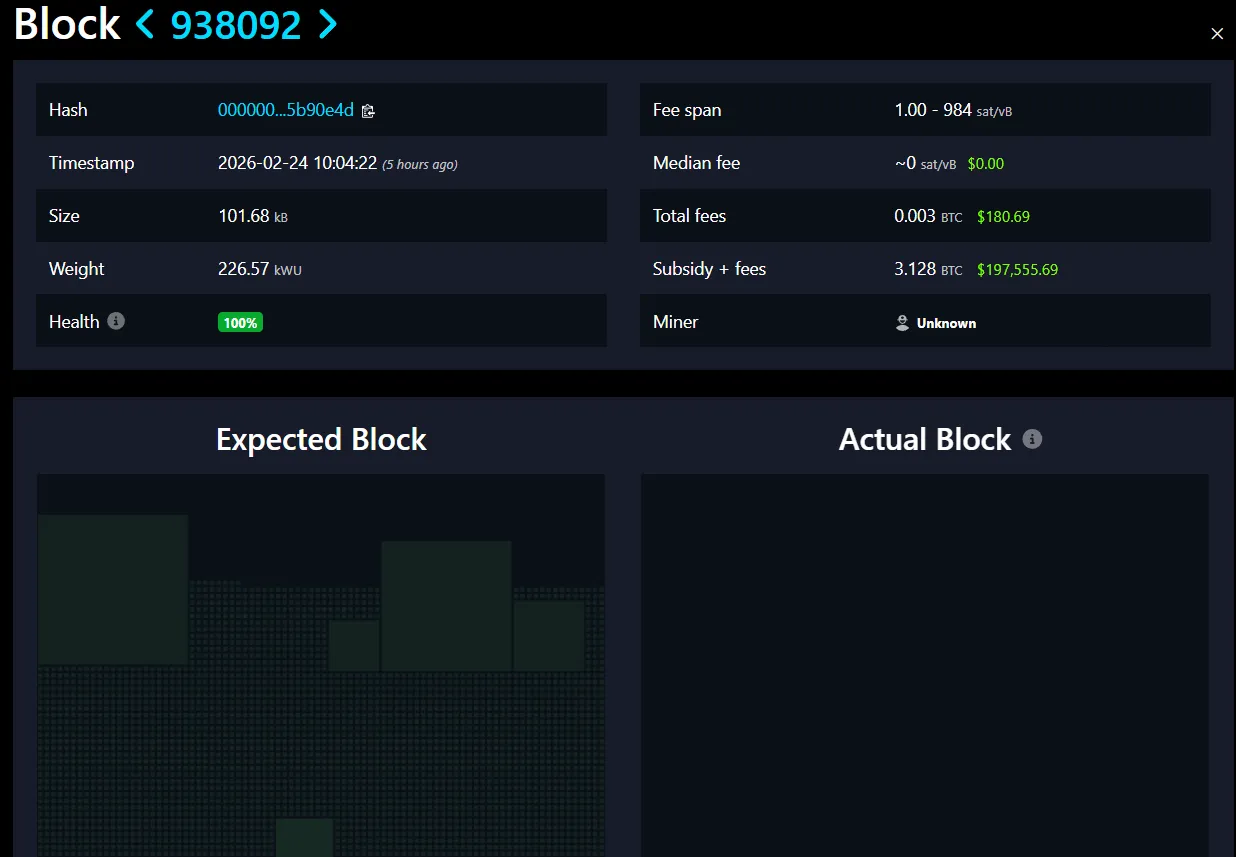Viewport: 1236px width, 857px height.
Task: Click the info icon next to Health
Action: click(114, 321)
